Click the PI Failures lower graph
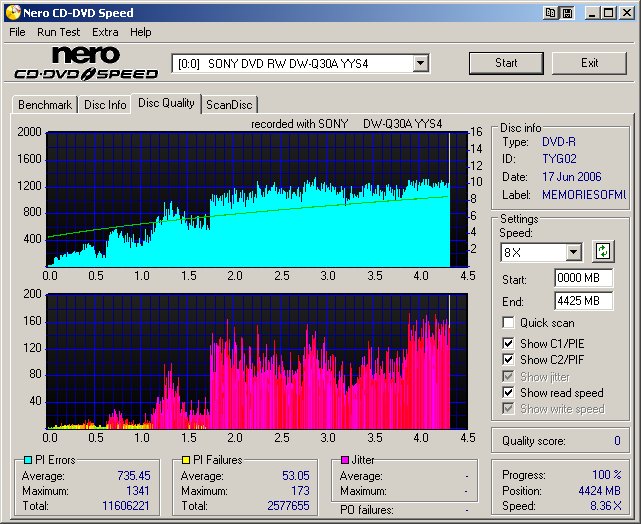Screen dimensions: 641x524 tap(257, 361)
